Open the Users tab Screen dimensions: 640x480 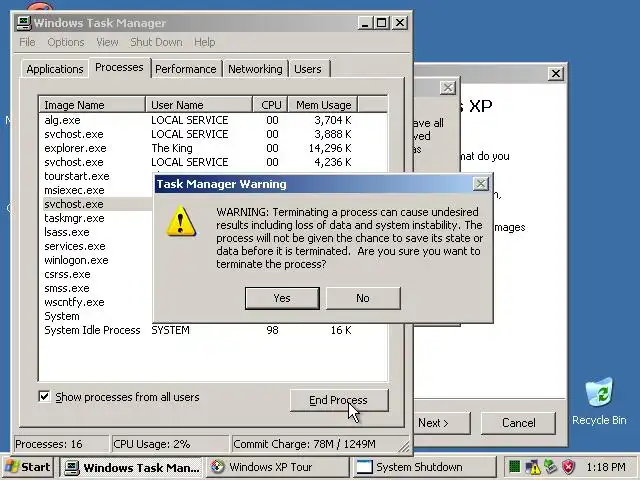point(308,69)
